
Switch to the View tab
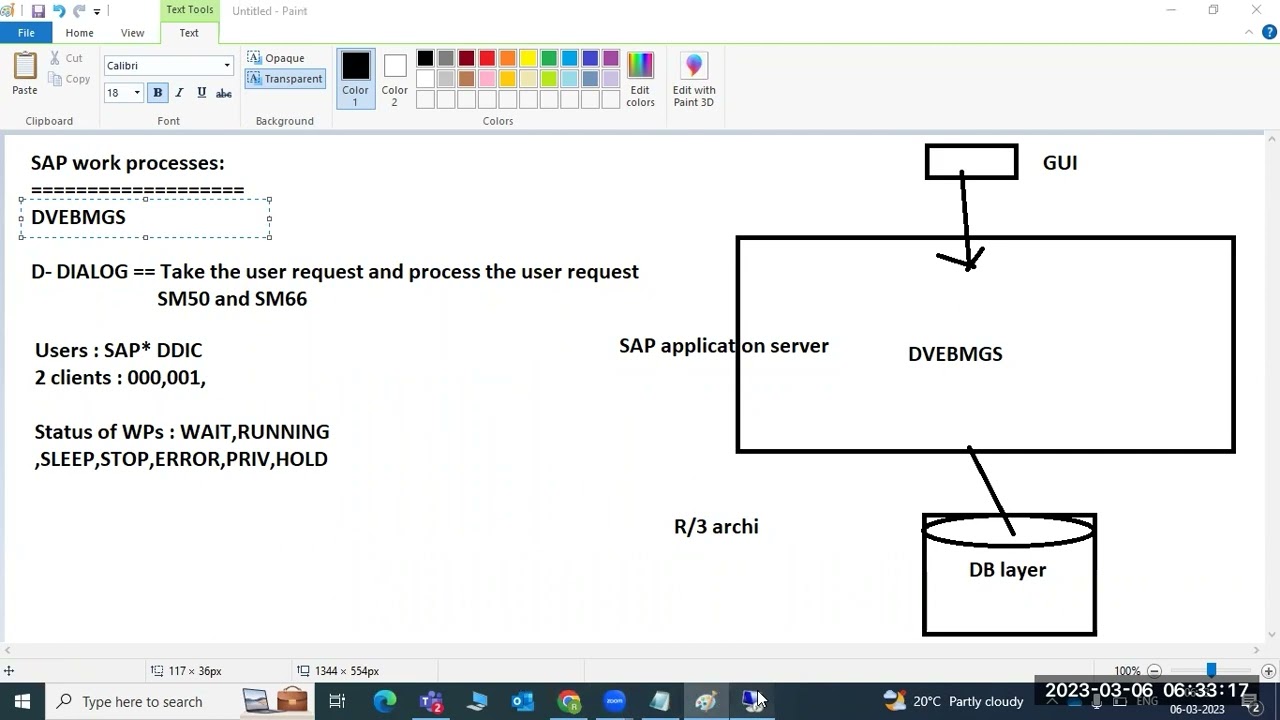(132, 33)
